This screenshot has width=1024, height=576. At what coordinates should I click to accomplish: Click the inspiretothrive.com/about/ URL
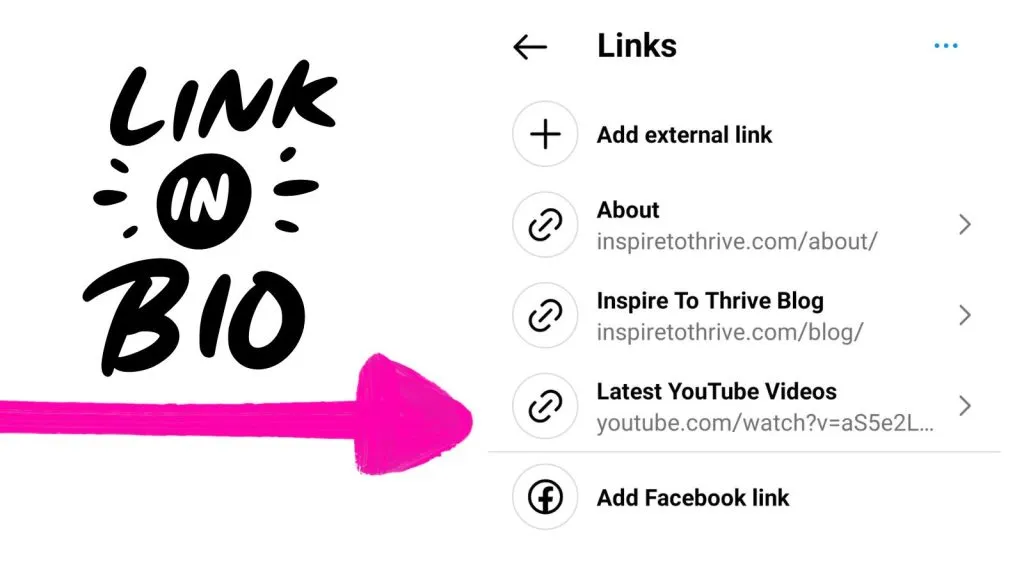[x=737, y=242]
